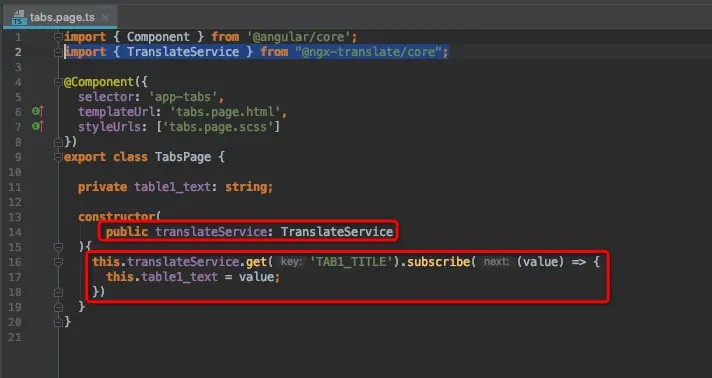
Task: Click the TranslateService type annotation on line 14
Action: click(x=337, y=232)
